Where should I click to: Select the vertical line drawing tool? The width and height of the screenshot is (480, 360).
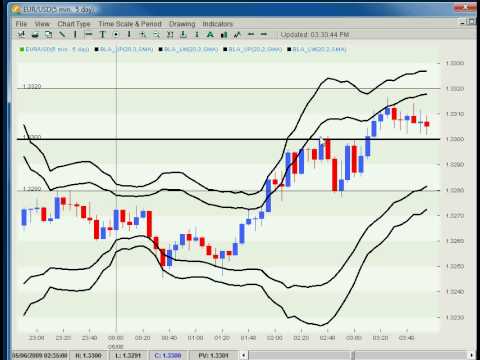pyautogui.click(x=75, y=34)
